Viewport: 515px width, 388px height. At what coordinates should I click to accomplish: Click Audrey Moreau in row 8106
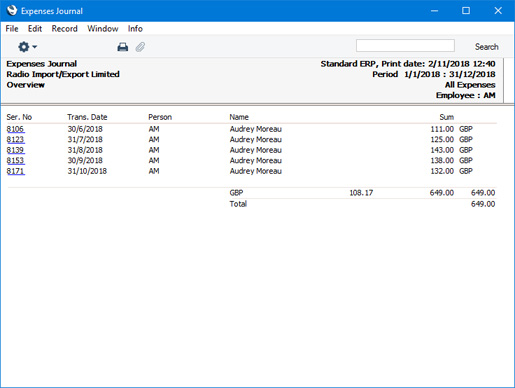point(256,129)
